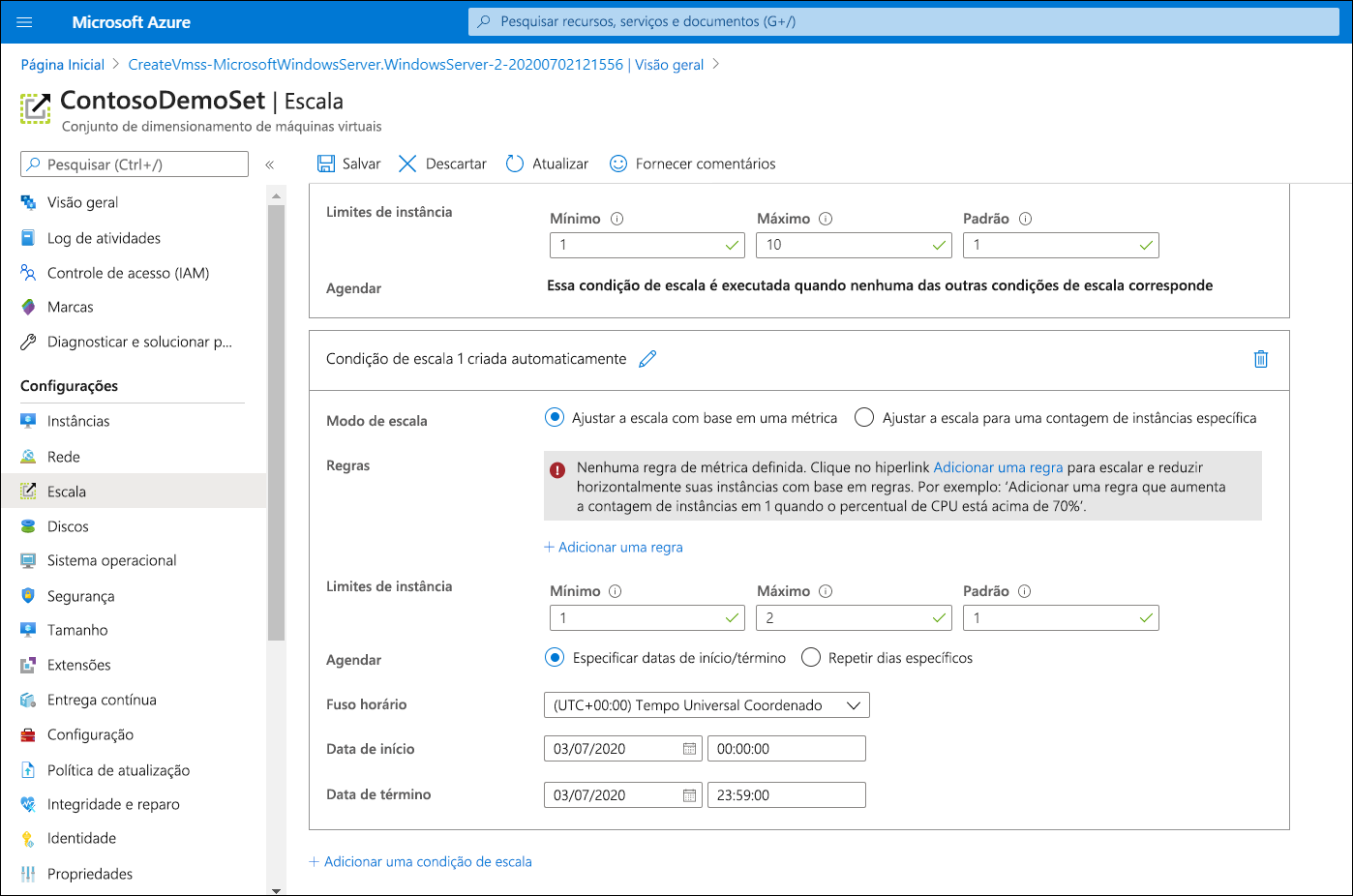Click the Salvar disk icon
The image size is (1353, 896).
(326, 164)
